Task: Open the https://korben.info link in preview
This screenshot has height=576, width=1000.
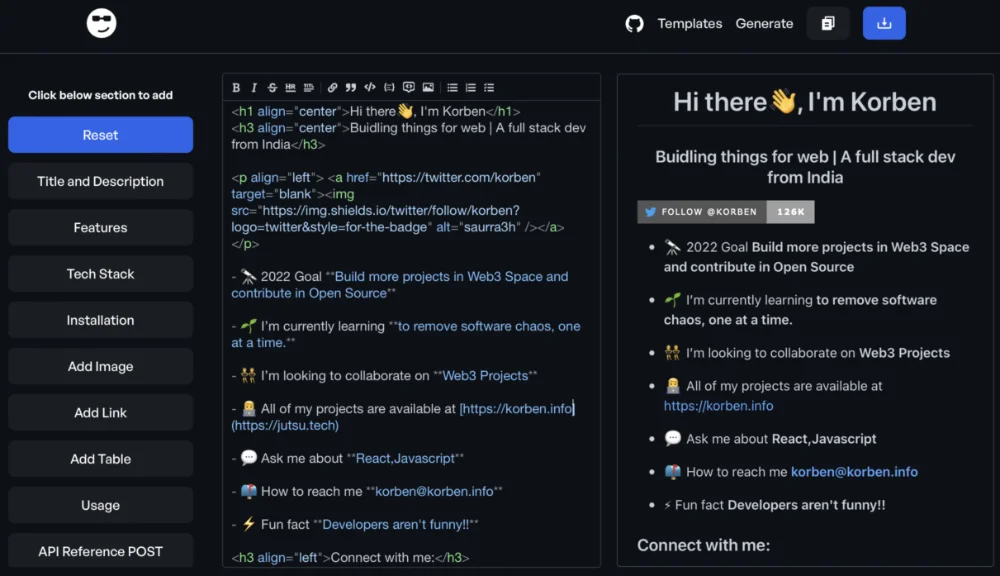Action: [x=718, y=406]
